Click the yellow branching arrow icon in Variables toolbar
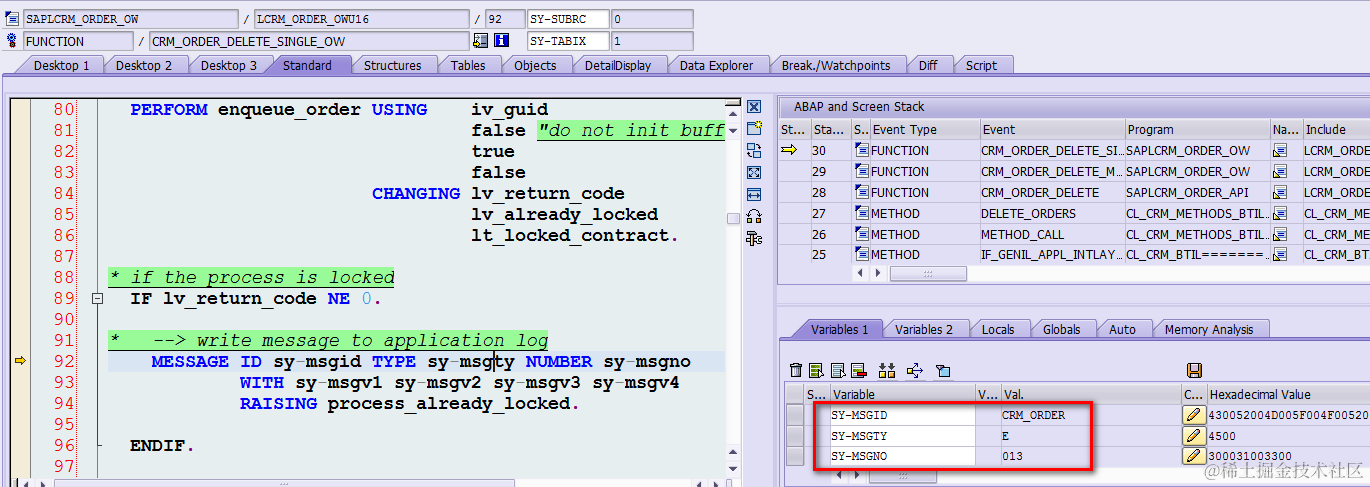Viewport: 1370px width, 487px height. click(914, 370)
